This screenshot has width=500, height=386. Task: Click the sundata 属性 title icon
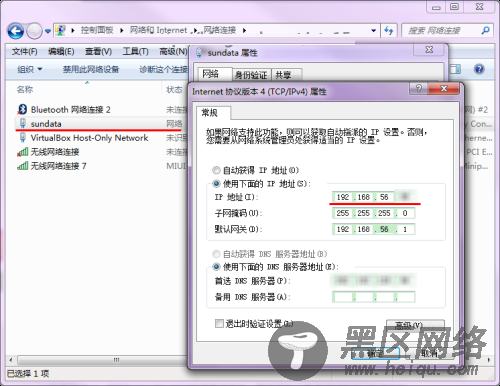point(199,52)
